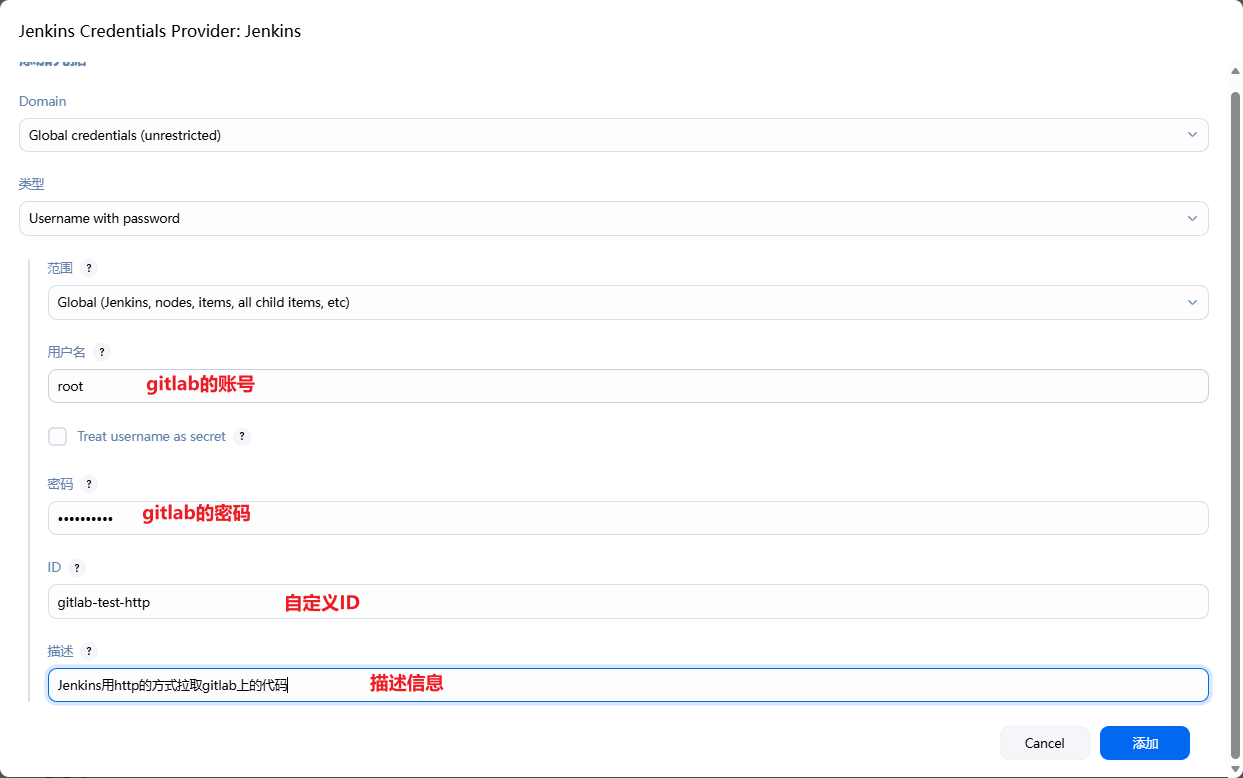Open the 范围 scope dropdown

click(x=628, y=302)
